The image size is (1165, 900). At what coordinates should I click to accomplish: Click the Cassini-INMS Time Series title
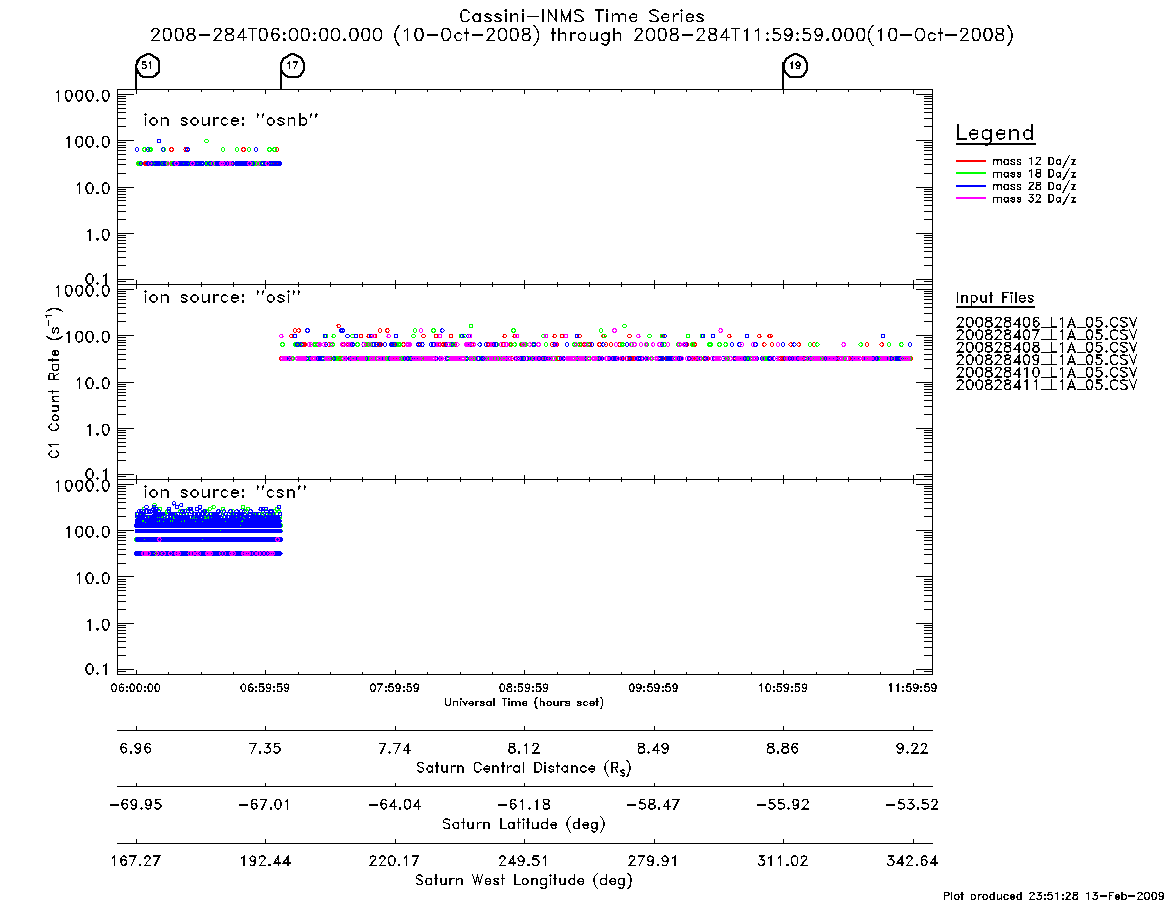(582, 16)
